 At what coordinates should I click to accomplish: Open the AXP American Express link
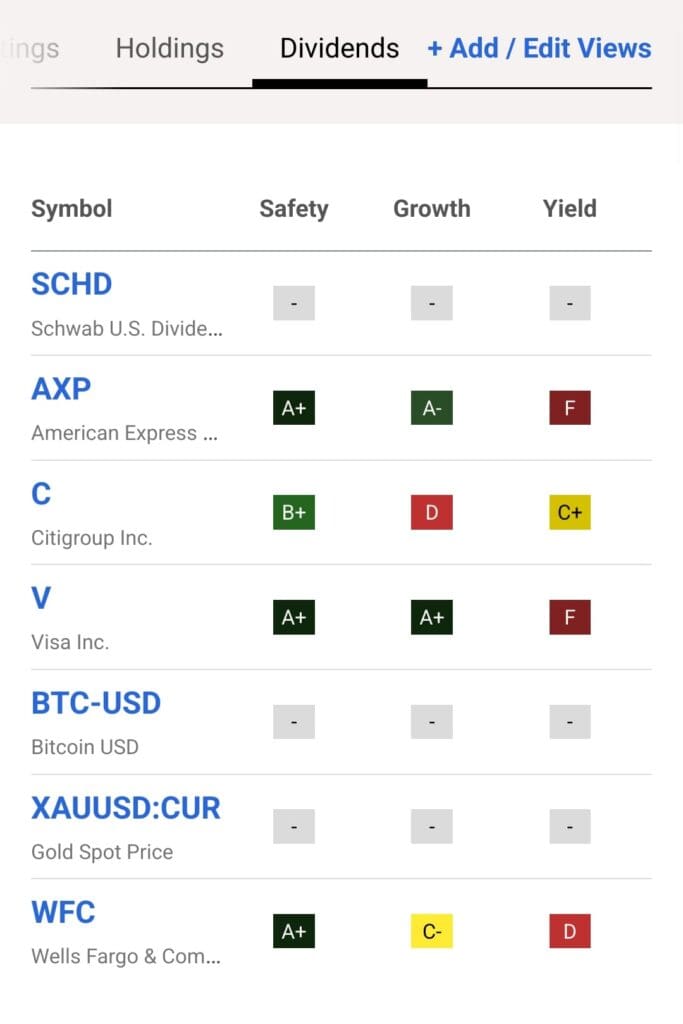[62, 388]
